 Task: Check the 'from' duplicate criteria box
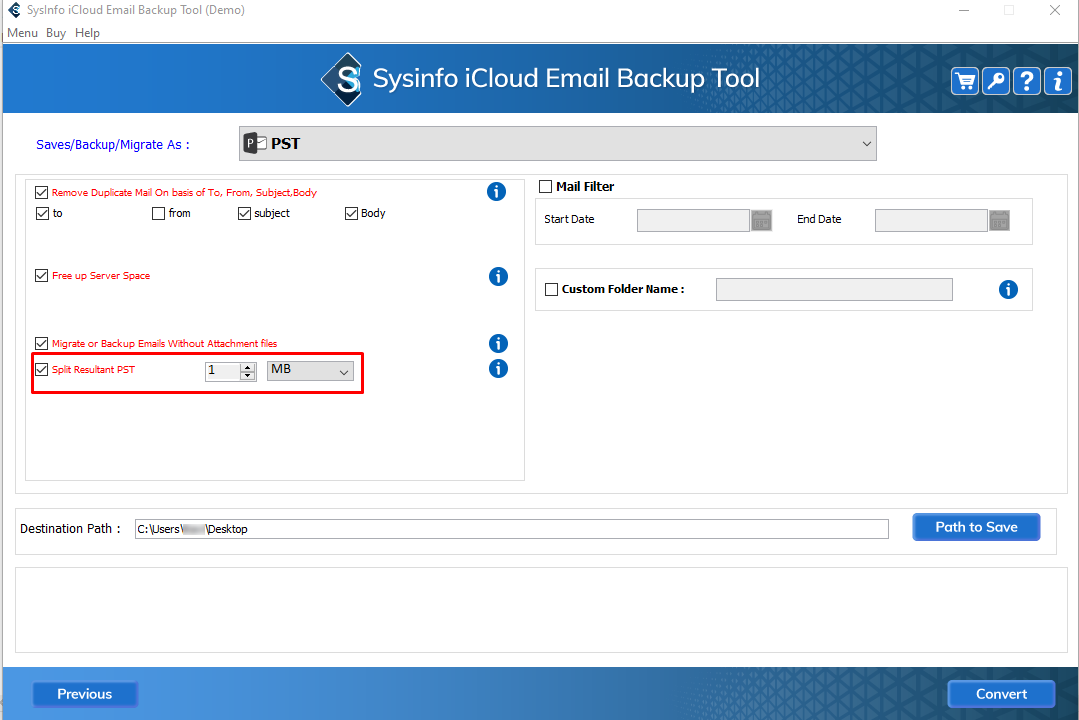pos(159,213)
